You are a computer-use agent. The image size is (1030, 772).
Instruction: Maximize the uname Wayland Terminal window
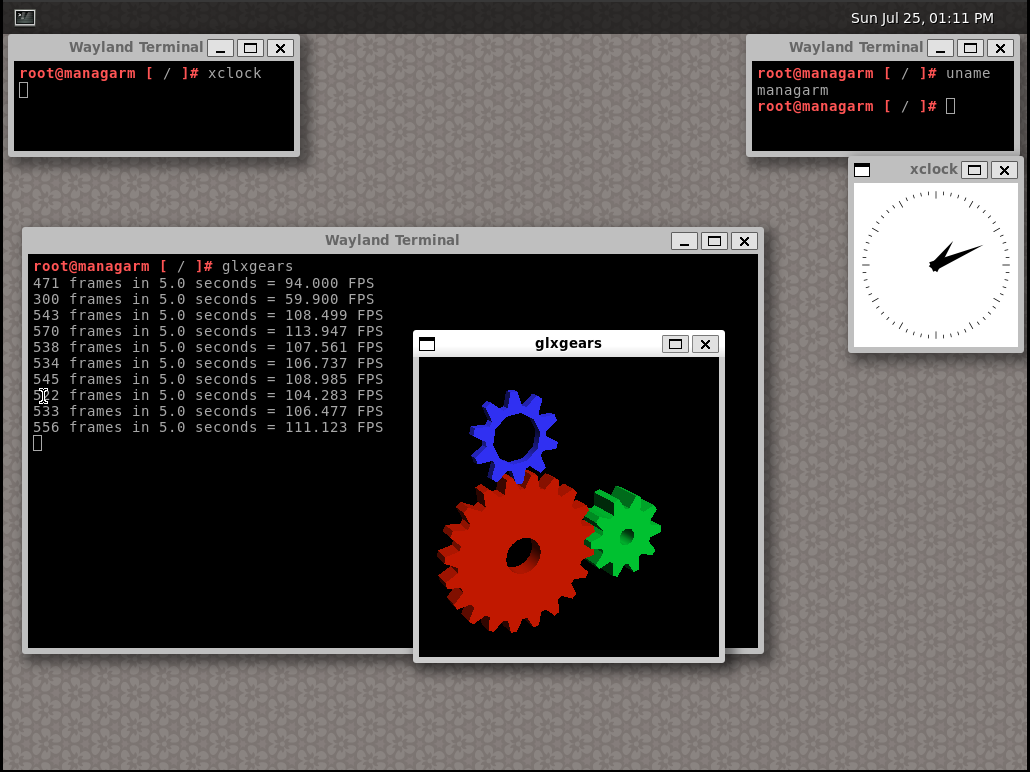tap(970, 48)
